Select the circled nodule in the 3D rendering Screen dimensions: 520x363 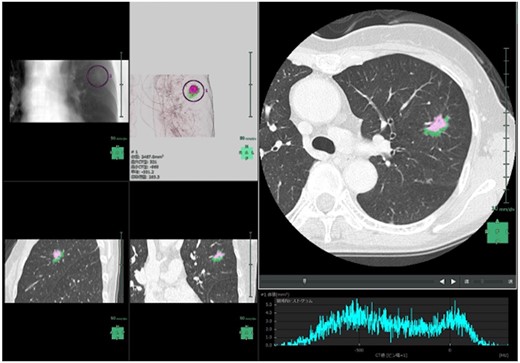click(x=194, y=90)
